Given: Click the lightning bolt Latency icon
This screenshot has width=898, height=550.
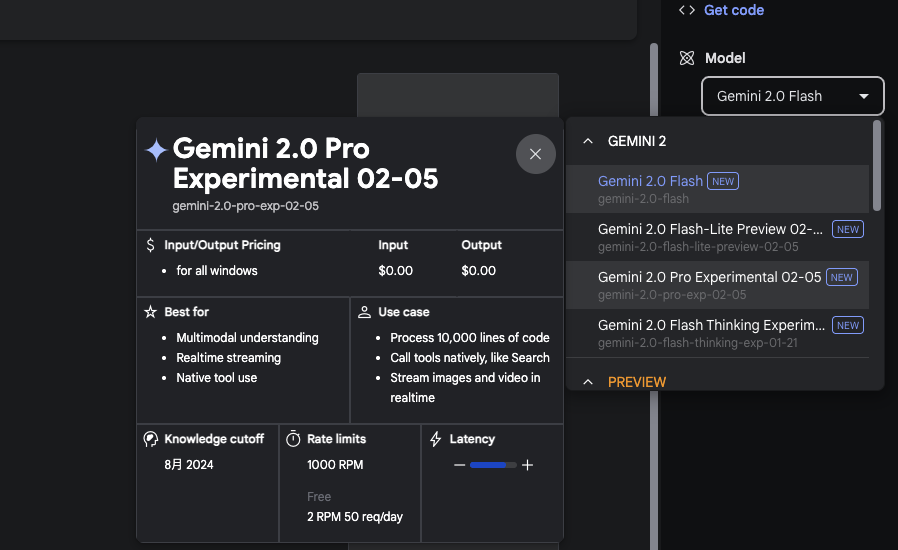Looking at the screenshot, I should pyautogui.click(x=435, y=439).
